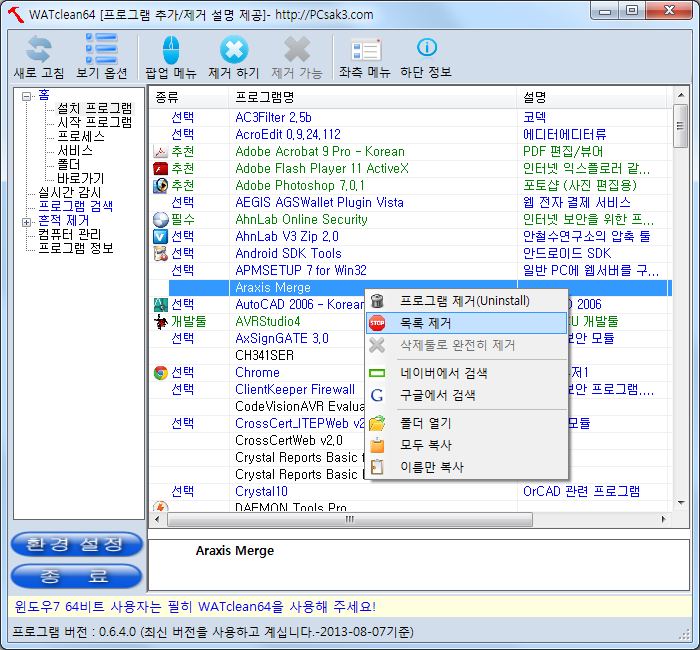Click the open folder icon in menu
Image resolution: width=700 pixels, height=650 pixels.
pyautogui.click(x=377, y=423)
